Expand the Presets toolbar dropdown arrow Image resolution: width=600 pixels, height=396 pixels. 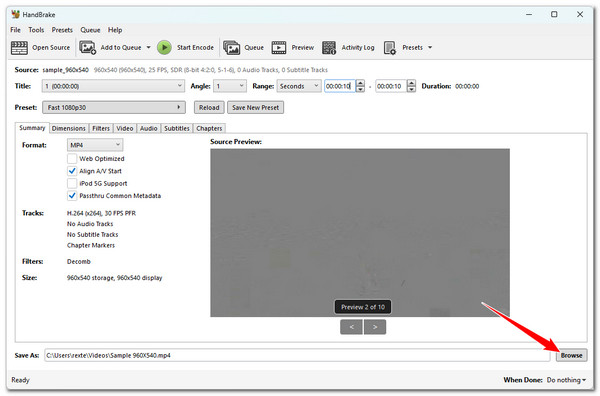click(x=430, y=47)
